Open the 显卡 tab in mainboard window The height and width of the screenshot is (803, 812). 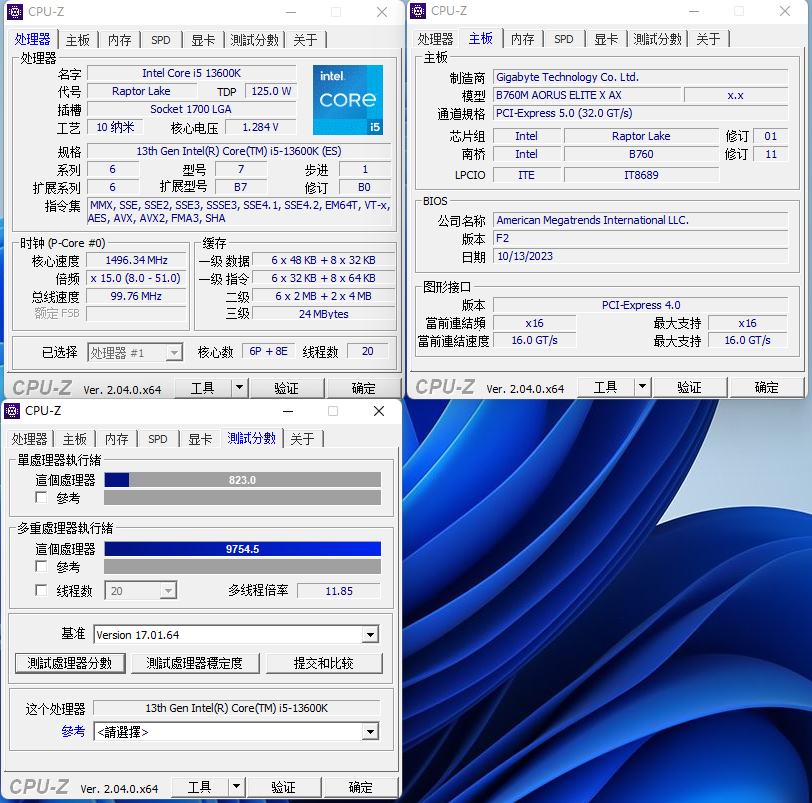coord(606,39)
